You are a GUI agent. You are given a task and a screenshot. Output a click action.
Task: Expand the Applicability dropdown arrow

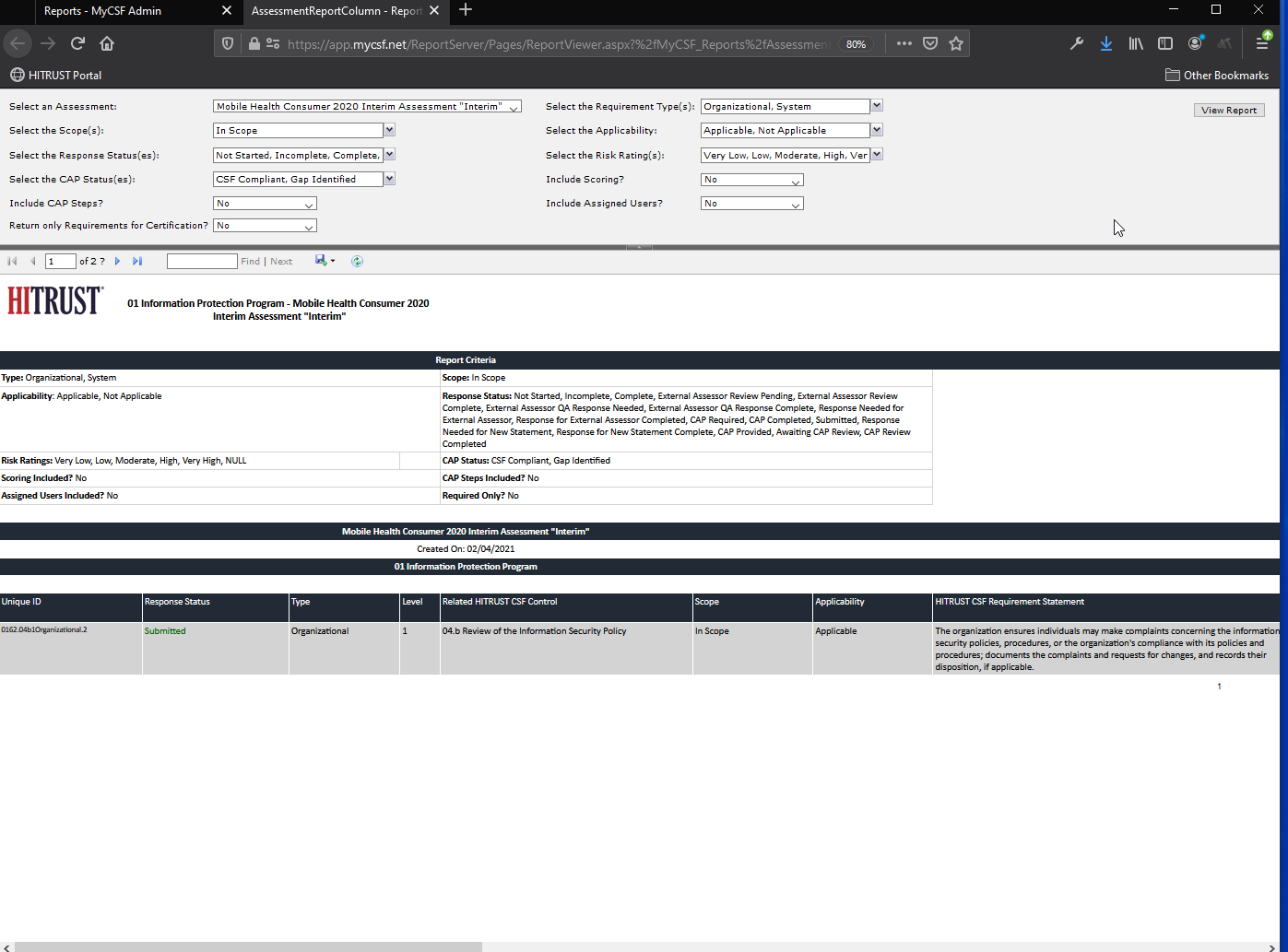[877, 130]
